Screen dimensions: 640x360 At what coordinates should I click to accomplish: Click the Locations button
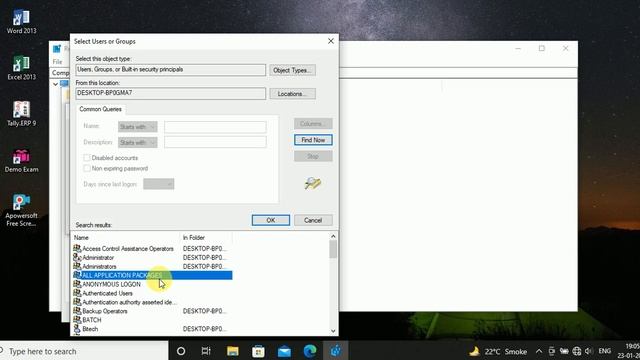pyautogui.click(x=292, y=94)
